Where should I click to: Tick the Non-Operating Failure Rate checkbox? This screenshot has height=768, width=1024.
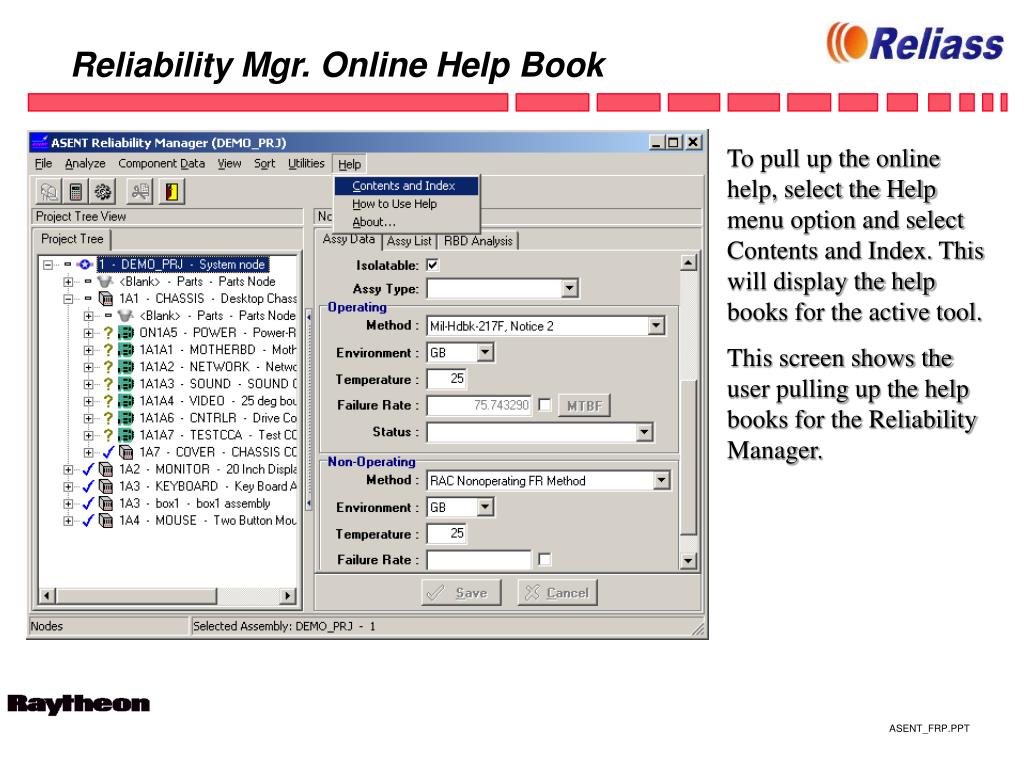[x=544, y=559]
